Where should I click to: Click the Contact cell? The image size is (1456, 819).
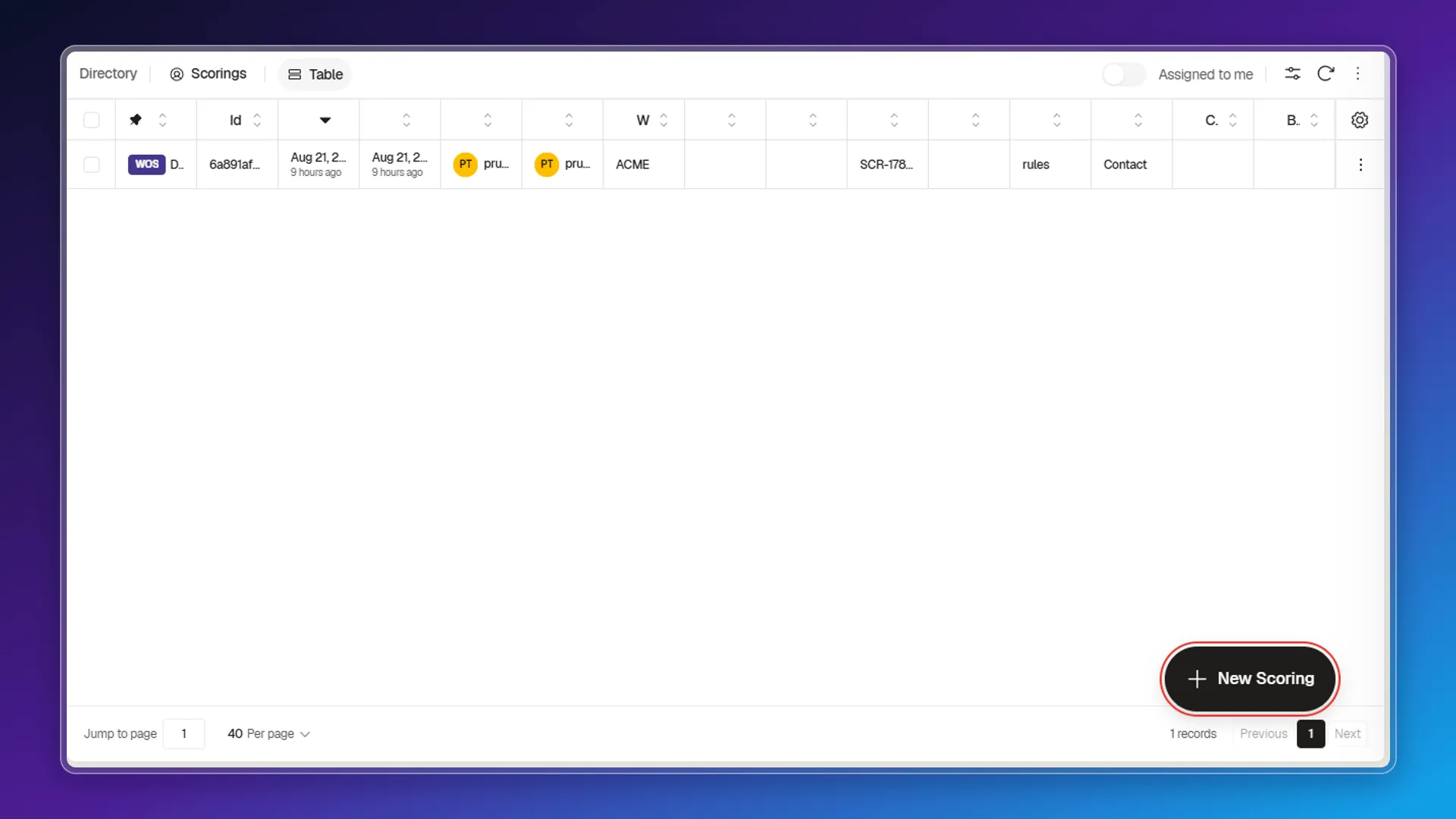point(1131,165)
